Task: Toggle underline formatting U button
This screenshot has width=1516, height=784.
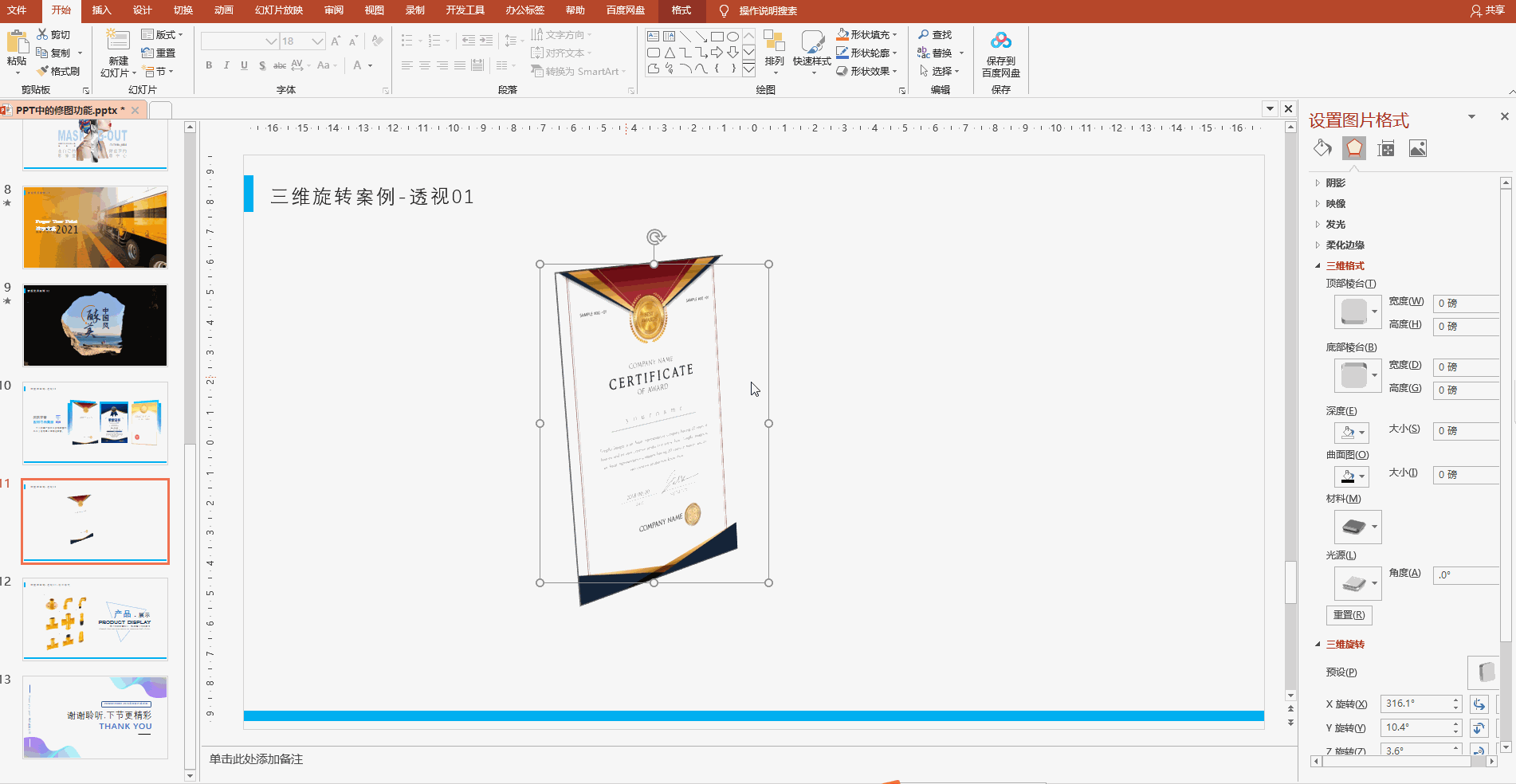Action: (x=244, y=65)
